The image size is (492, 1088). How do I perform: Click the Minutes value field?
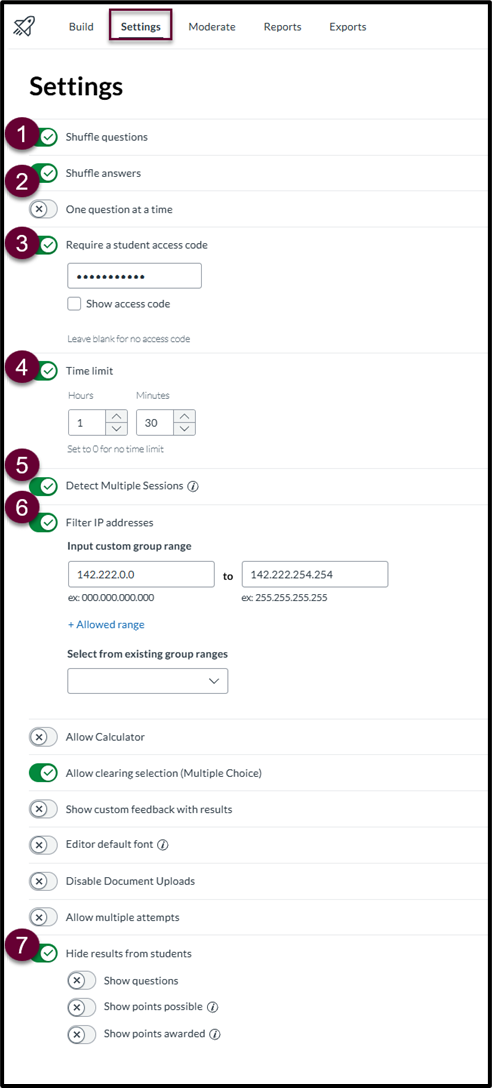point(155,423)
